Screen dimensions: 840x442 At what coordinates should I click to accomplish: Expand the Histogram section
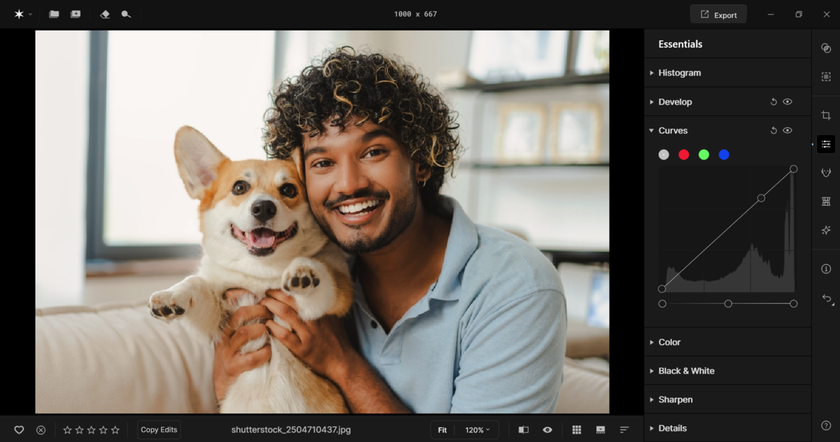[x=679, y=73]
